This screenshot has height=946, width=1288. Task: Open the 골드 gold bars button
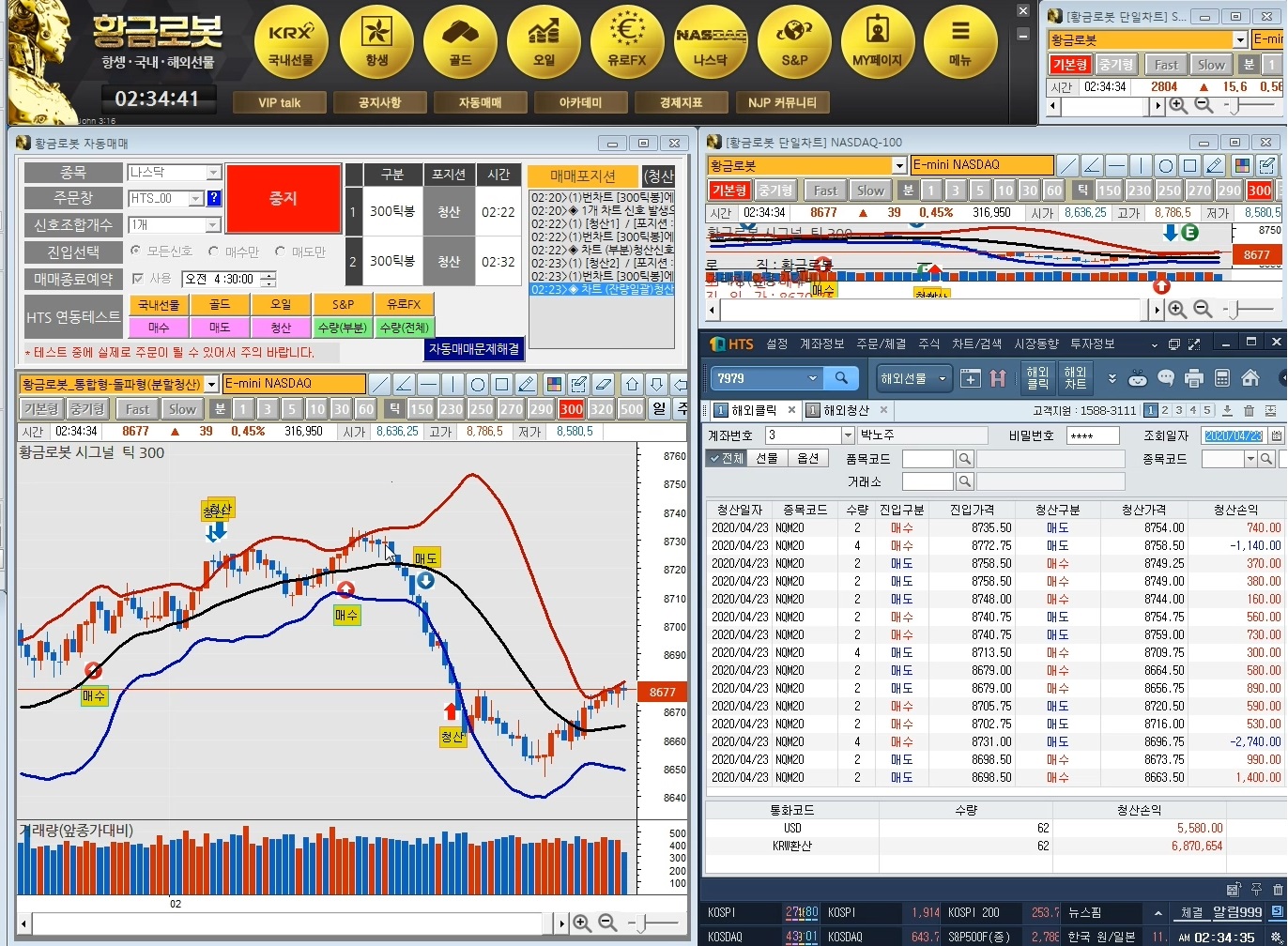pos(460,43)
